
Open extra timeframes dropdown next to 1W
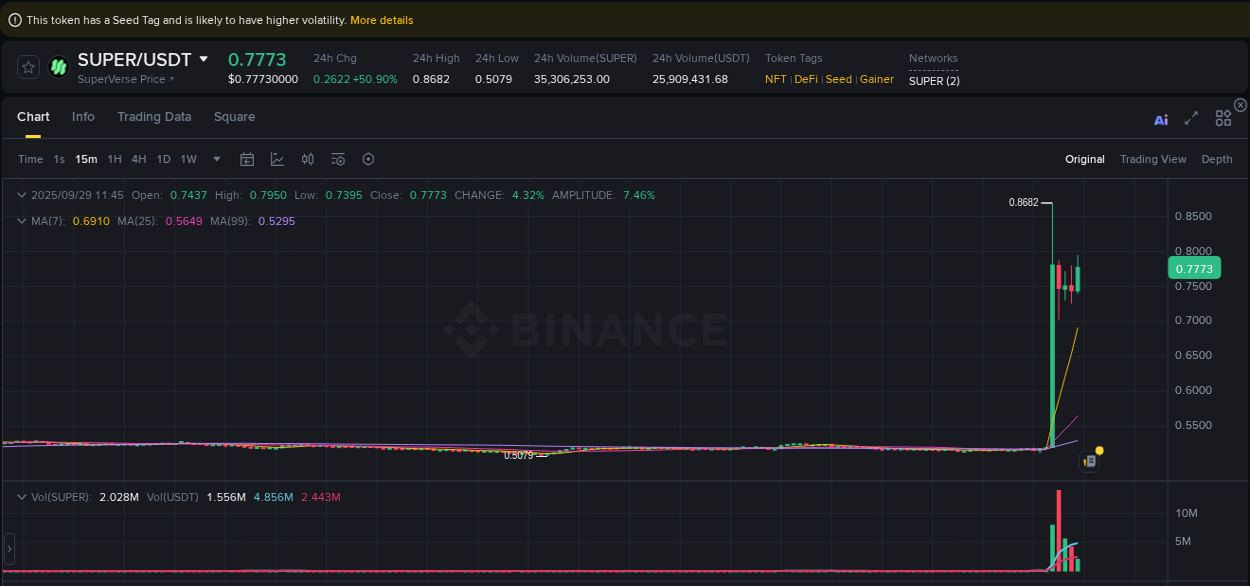pos(216,159)
